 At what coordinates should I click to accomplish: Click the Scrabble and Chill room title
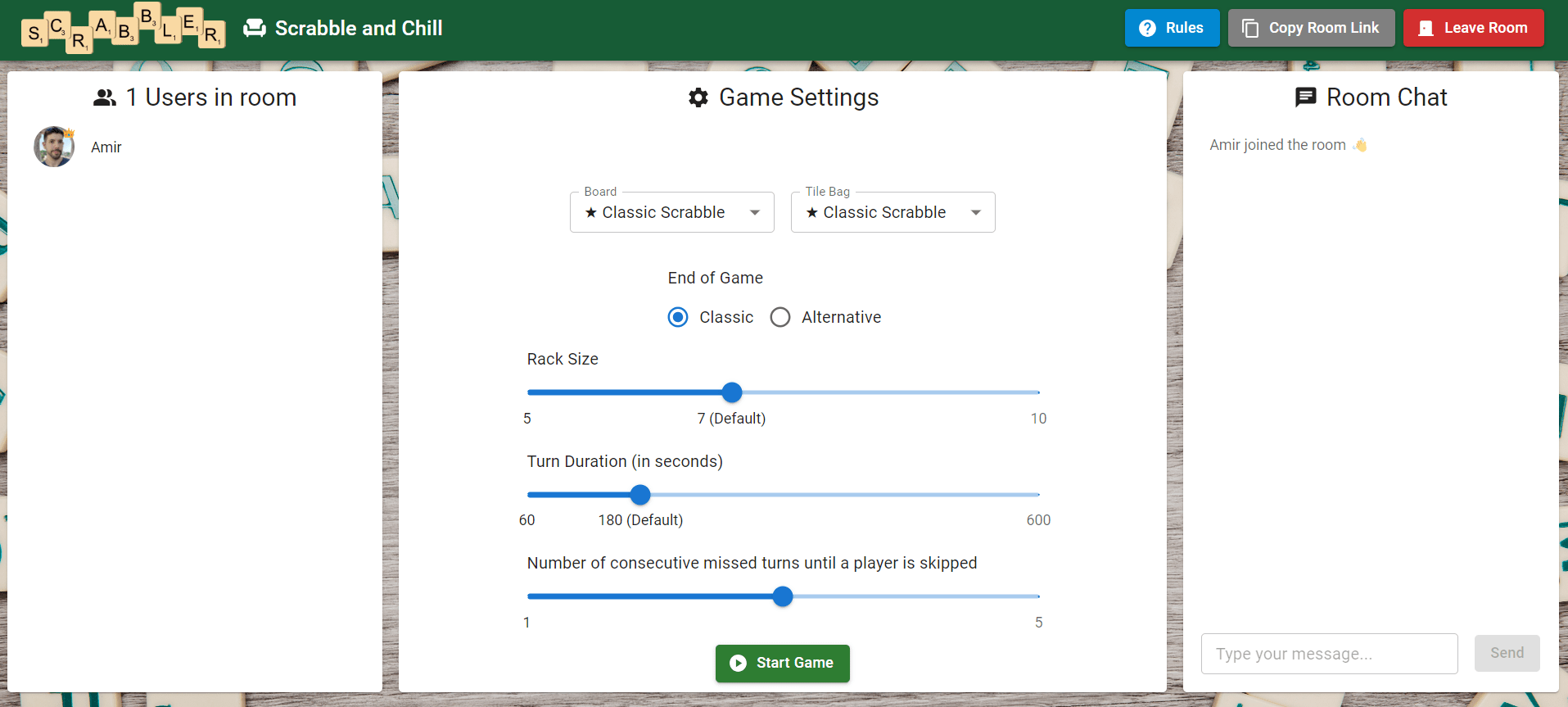coord(359,28)
